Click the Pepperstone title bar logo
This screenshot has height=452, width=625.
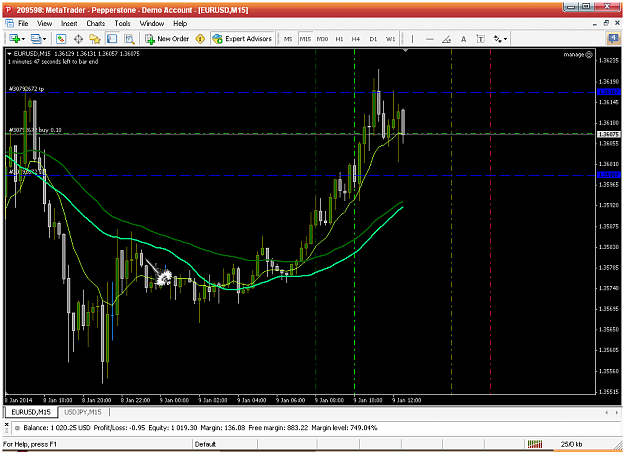coord(8,10)
